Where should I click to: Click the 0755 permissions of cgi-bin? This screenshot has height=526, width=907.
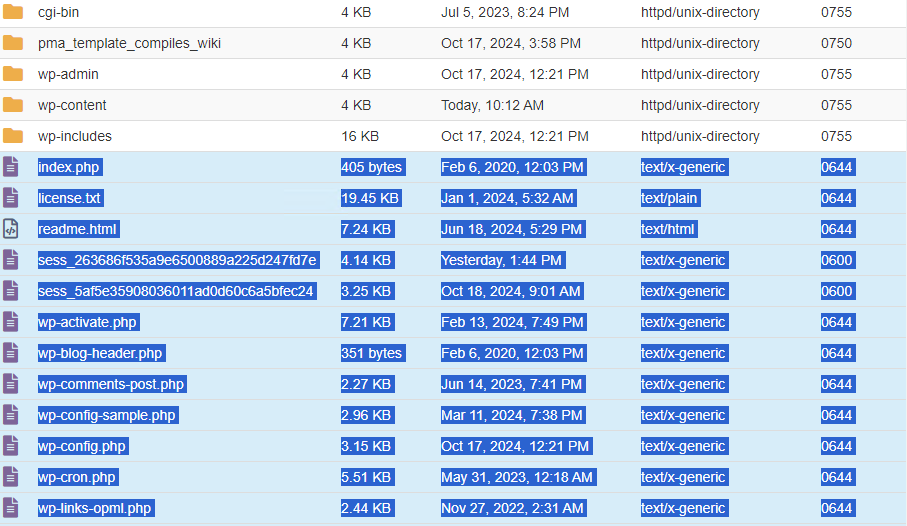click(x=836, y=12)
